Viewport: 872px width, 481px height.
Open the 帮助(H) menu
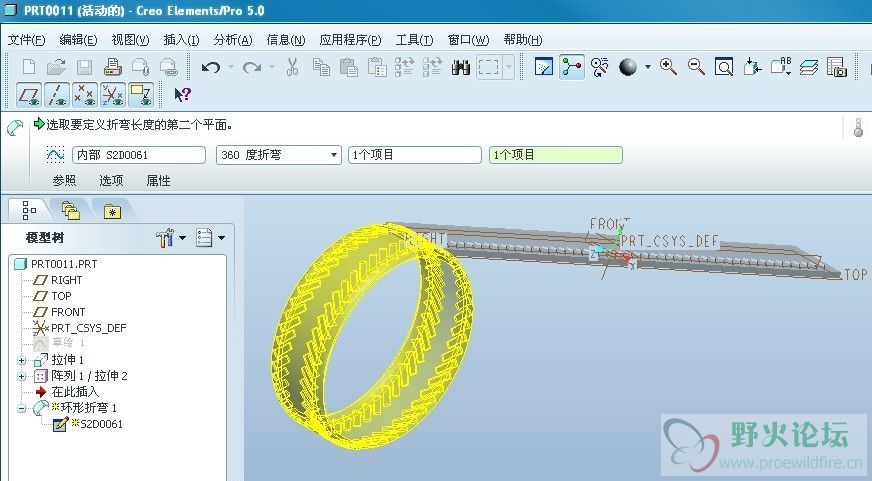click(523, 40)
